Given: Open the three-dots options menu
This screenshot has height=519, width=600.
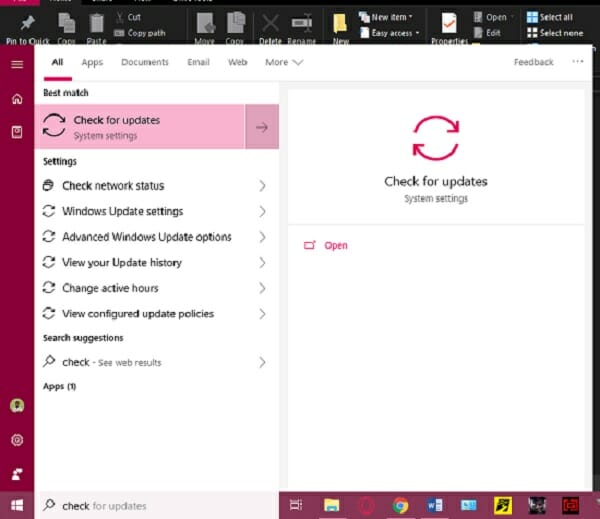Looking at the screenshot, I should point(577,61).
